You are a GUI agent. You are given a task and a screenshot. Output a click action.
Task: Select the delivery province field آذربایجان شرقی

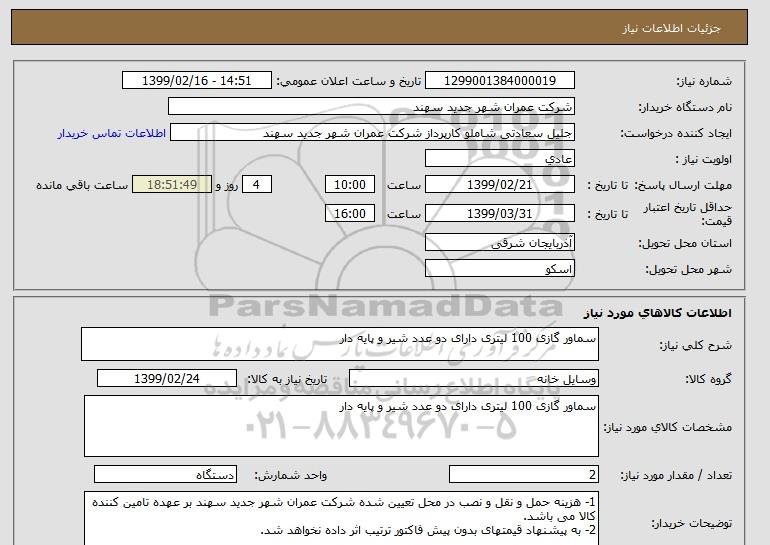tap(499, 243)
